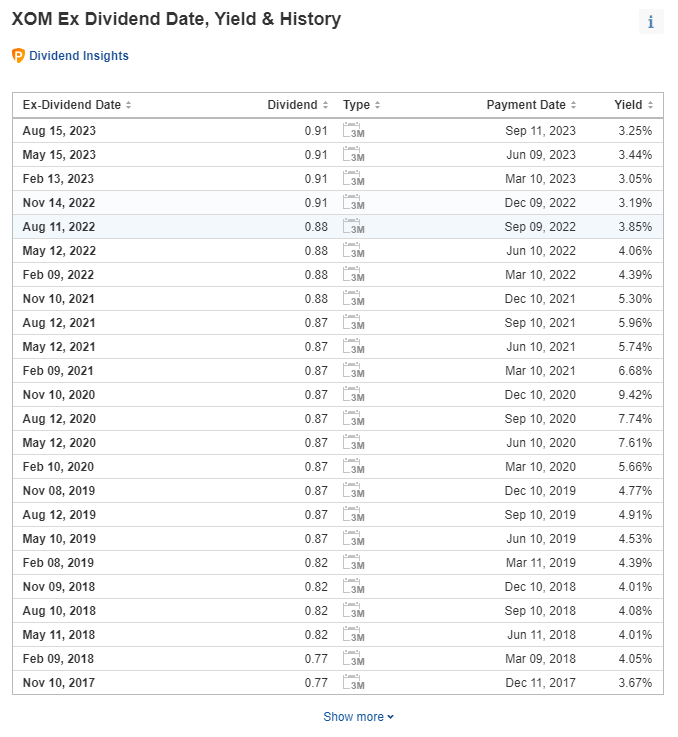Click the XOM Ex Dividend Date page title

click(x=176, y=19)
